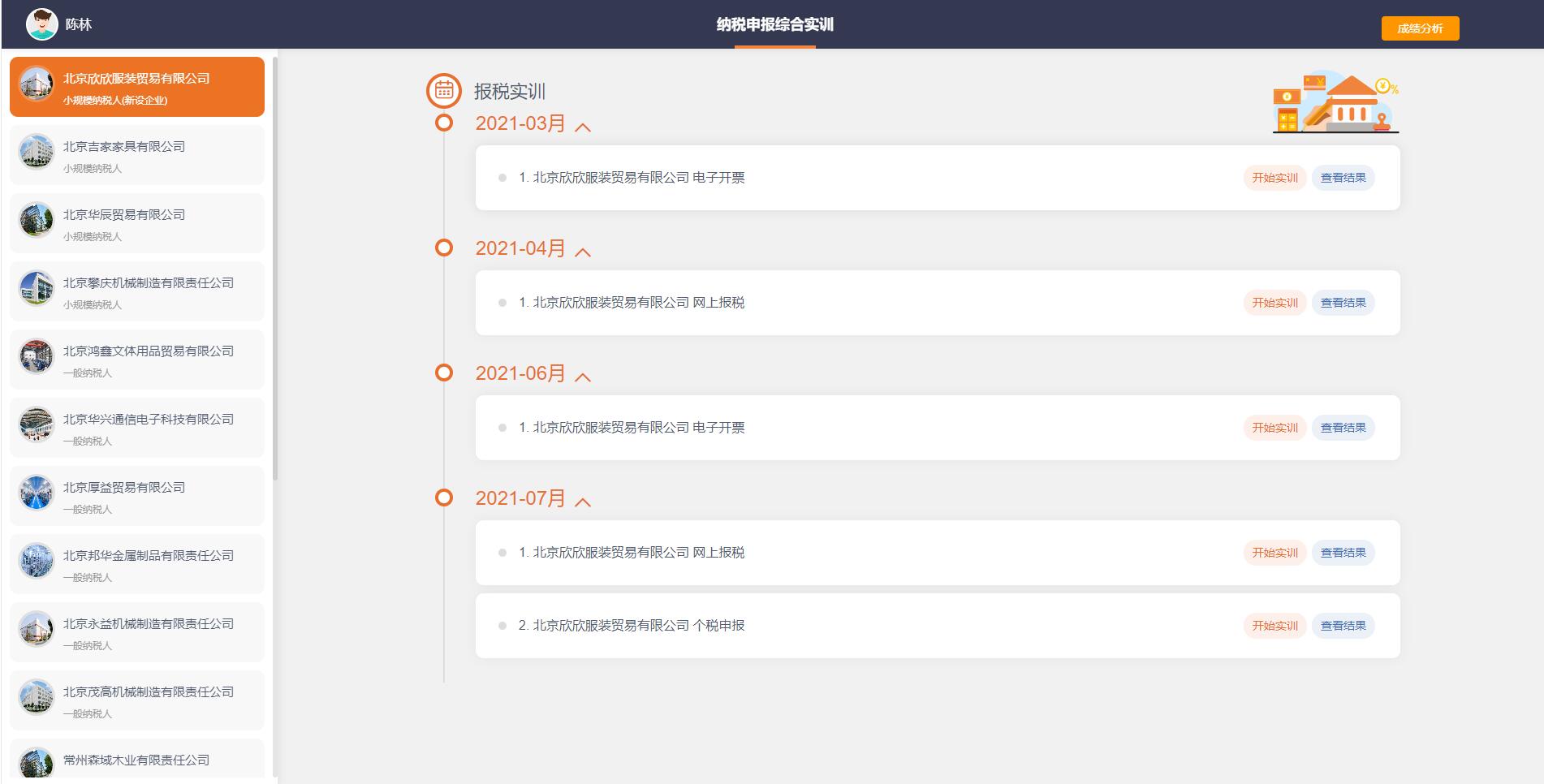The height and width of the screenshot is (784, 1544).
Task: Click the tax bureau illustration graphic
Action: [x=1336, y=102]
